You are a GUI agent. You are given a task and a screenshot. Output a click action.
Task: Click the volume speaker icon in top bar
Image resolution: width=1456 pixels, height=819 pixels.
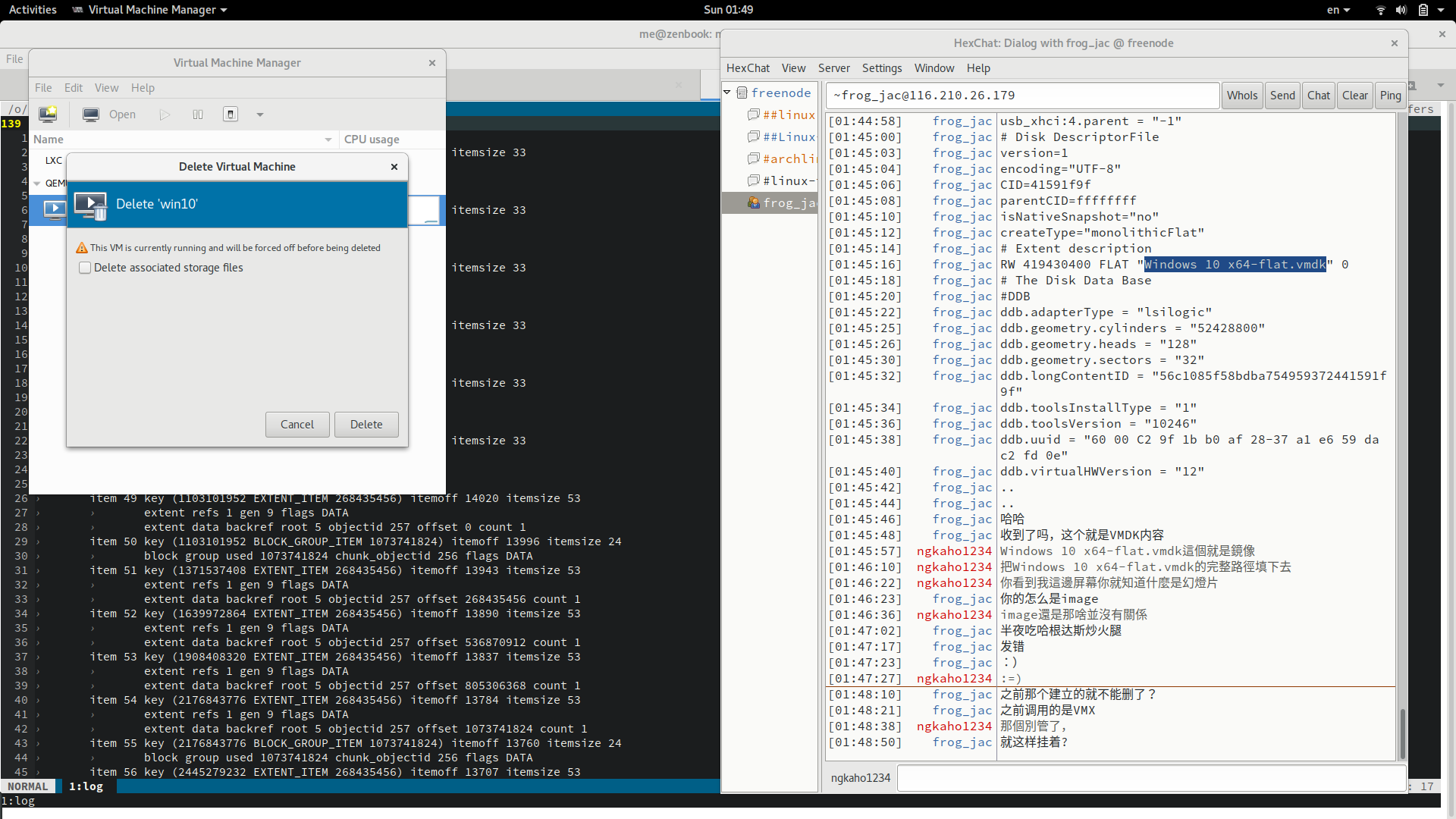pyautogui.click(x=1401, y=10)
